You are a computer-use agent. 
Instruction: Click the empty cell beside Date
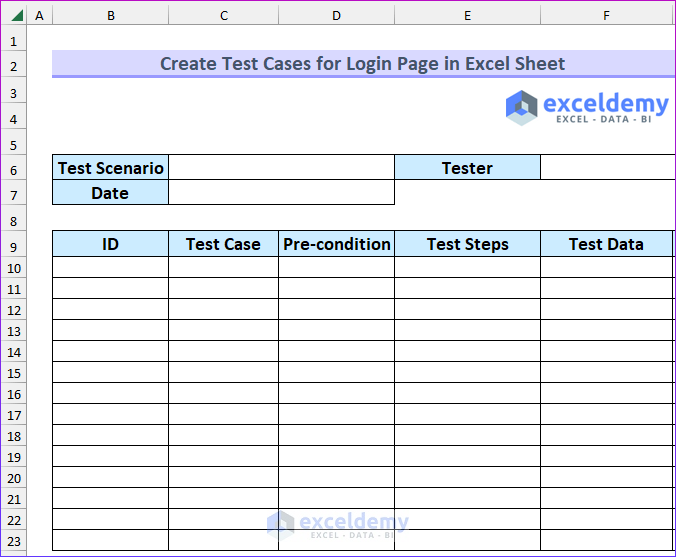pos(281,193)
